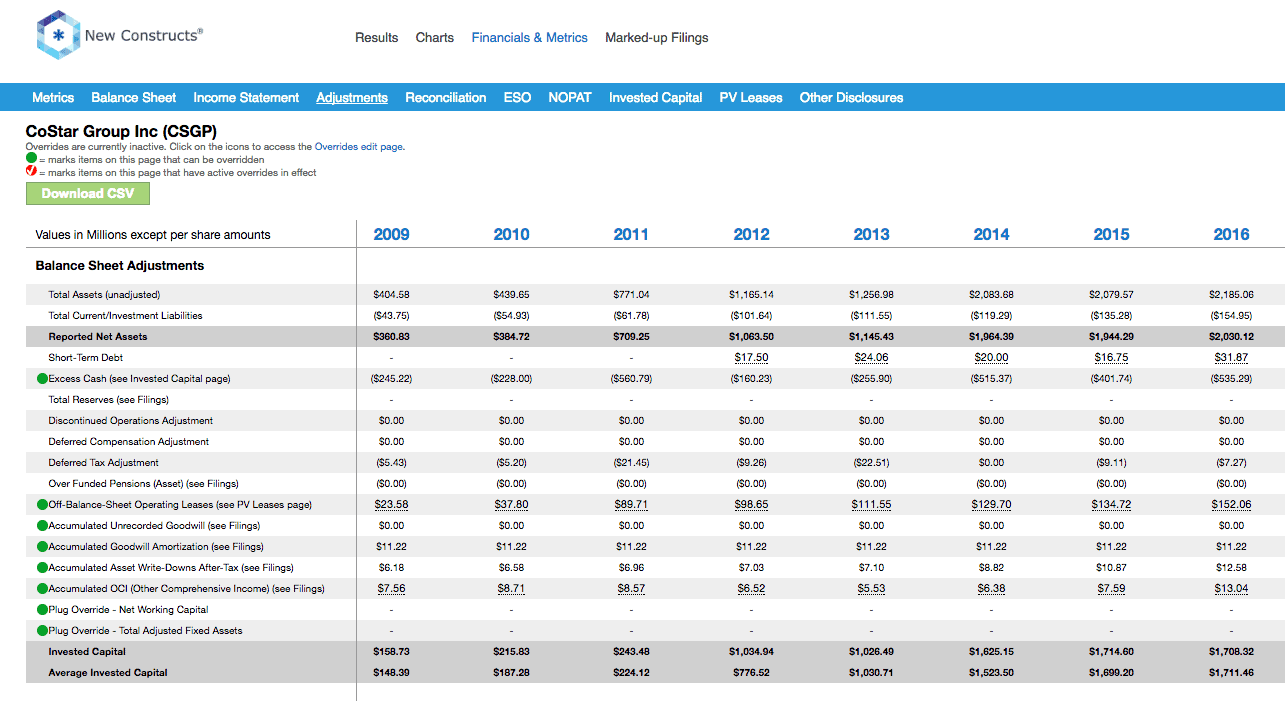This screenshot has width=1285, height=701.
Task: Switch to the Invested Capital tab
Action: tap(656, 98)
